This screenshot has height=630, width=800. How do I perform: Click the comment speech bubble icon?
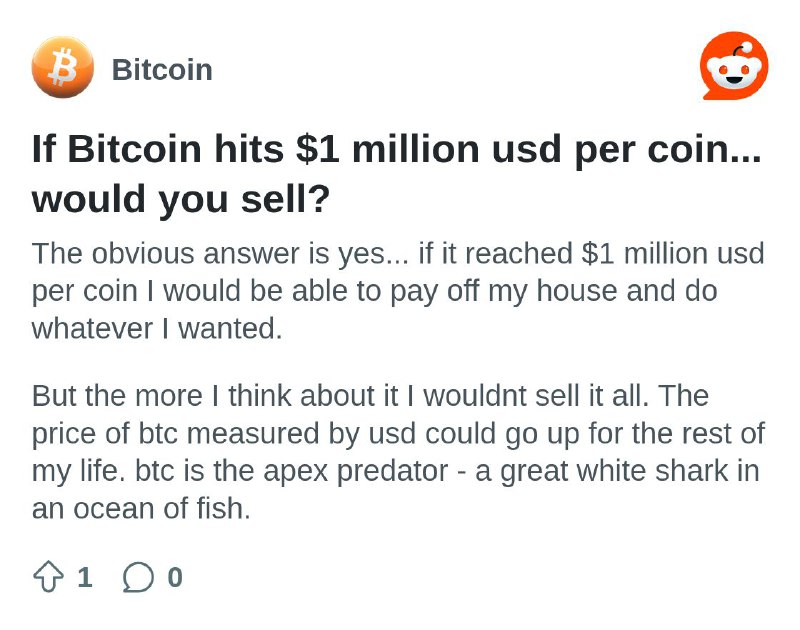pos(138,577)
